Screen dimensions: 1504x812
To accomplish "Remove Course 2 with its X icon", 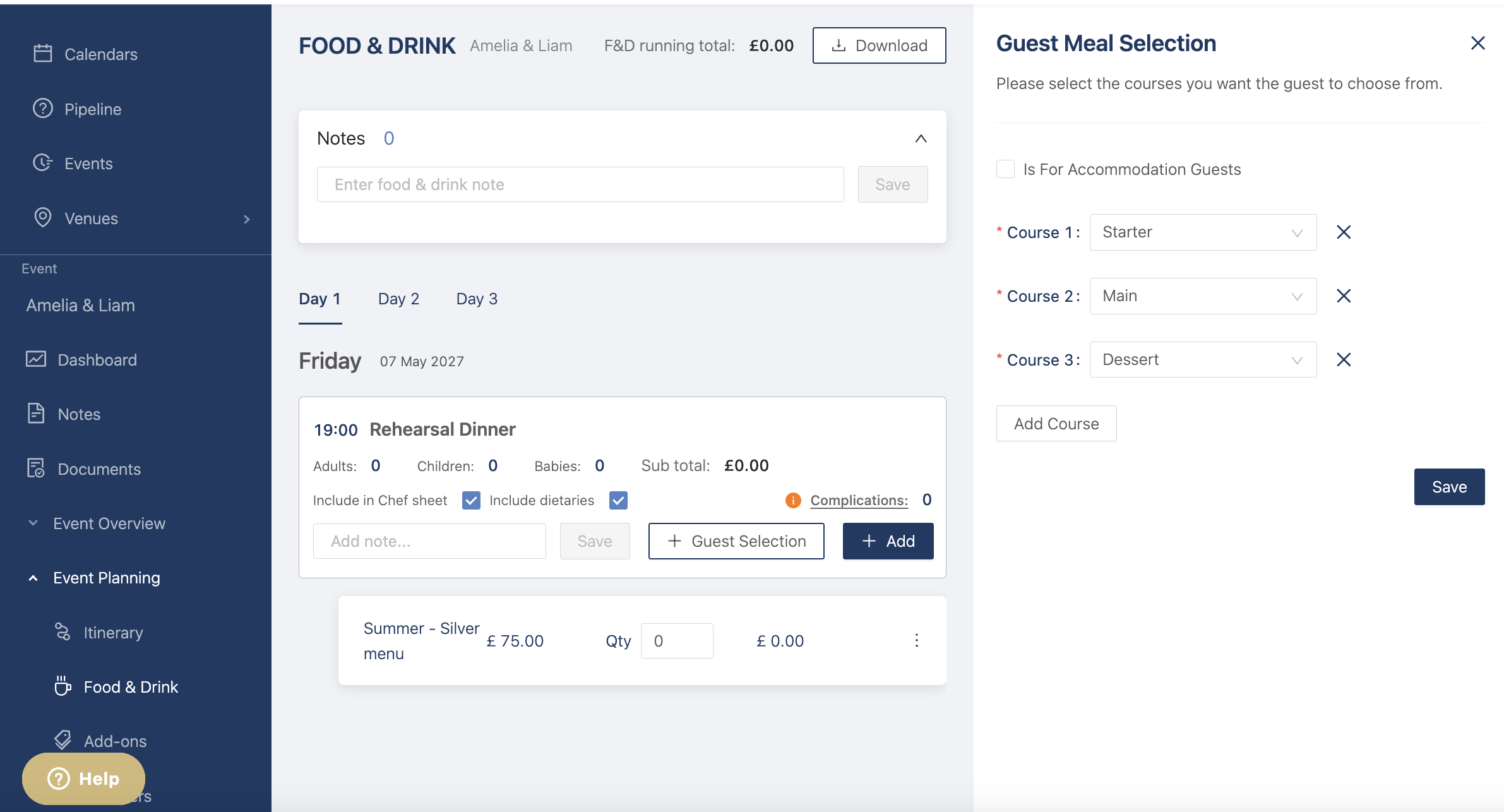I will [x=1344, y=296].
